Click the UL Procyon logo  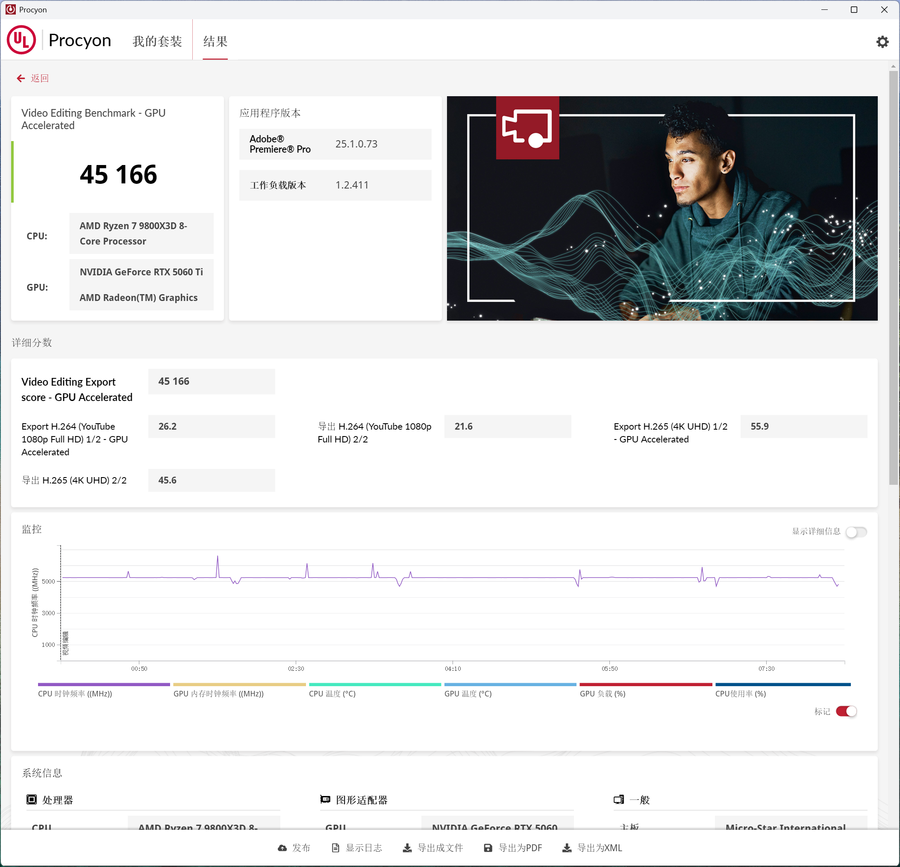click(x=59, y=41)
